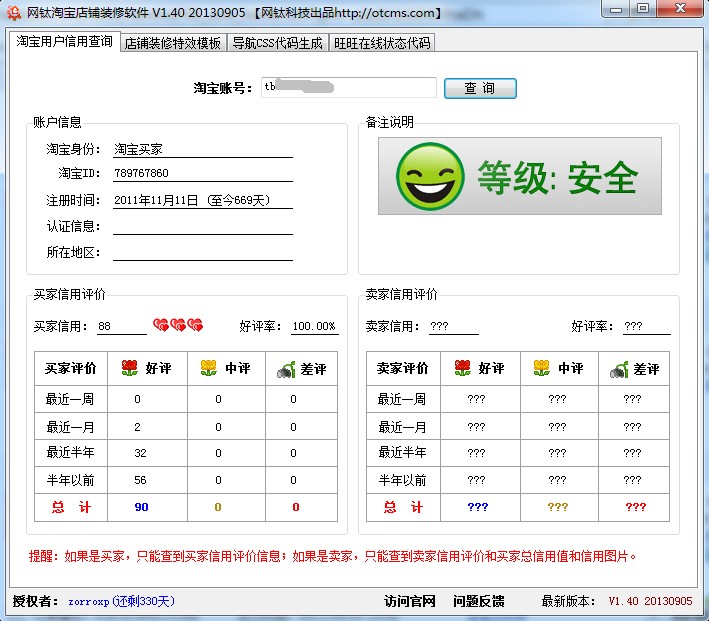Click the 最近一周 row label in buyer table
Screen dimensions: 709x621
pyautogui.click(x=70, y=399)
